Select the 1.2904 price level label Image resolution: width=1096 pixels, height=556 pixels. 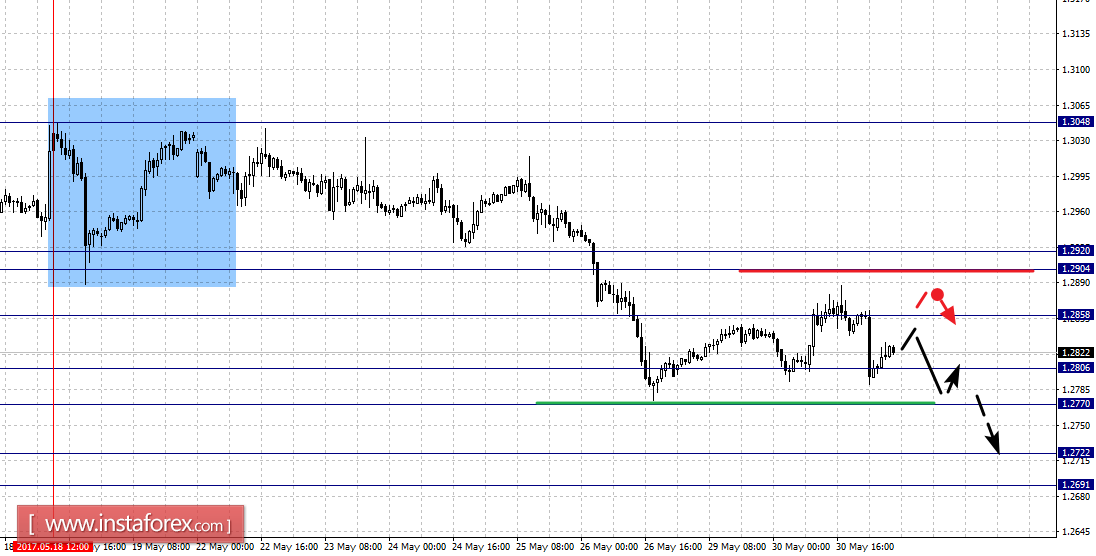(x=1076, y=269)
